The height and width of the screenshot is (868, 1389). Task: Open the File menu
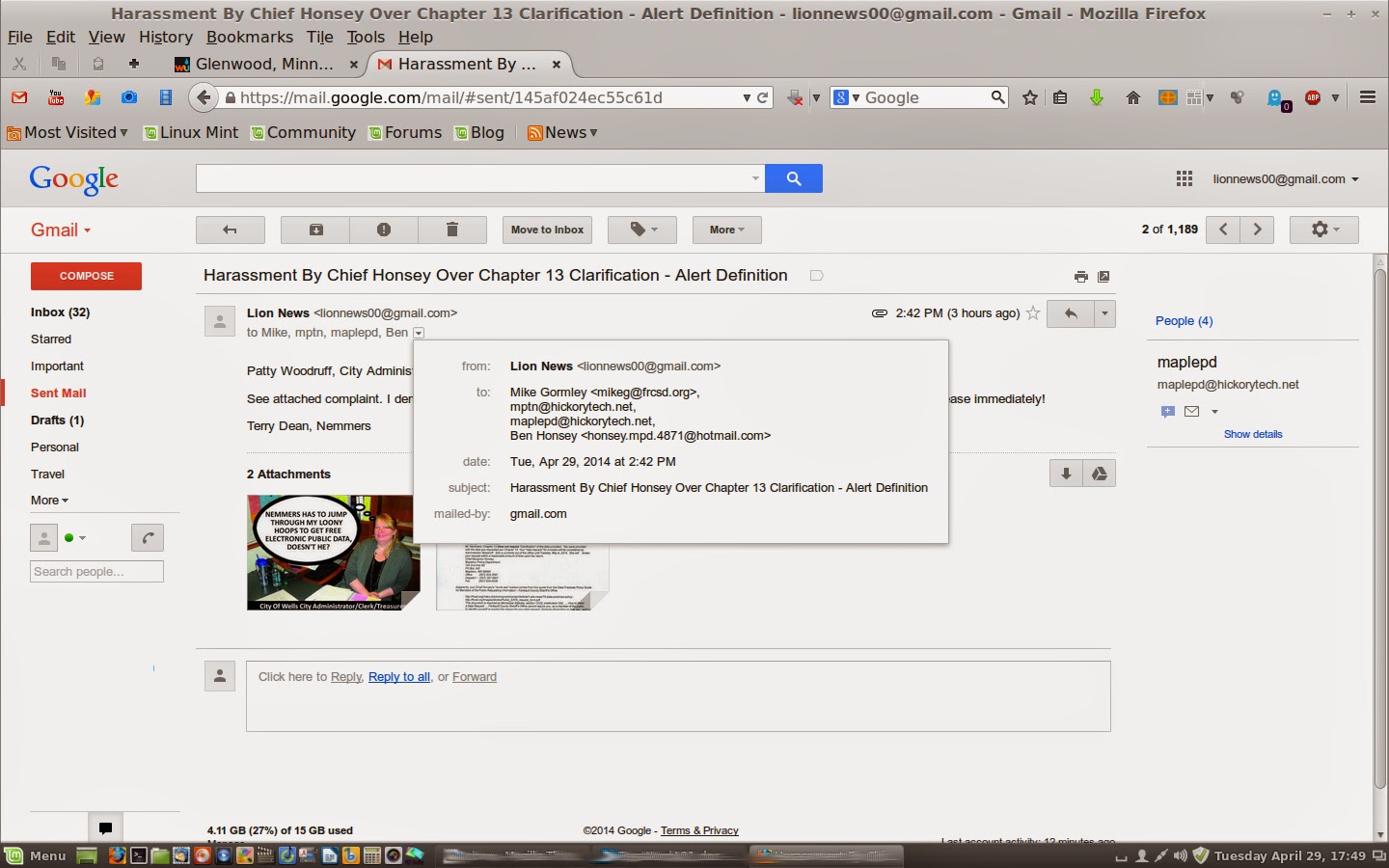point(20,37)
